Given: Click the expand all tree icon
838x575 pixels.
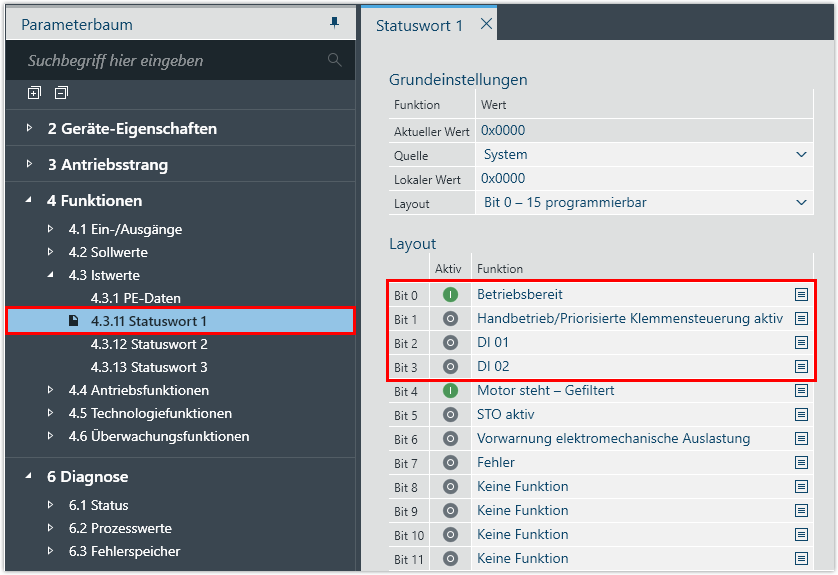Looking at the screenshot, I should pyautogui.click(x=34, y=93).
